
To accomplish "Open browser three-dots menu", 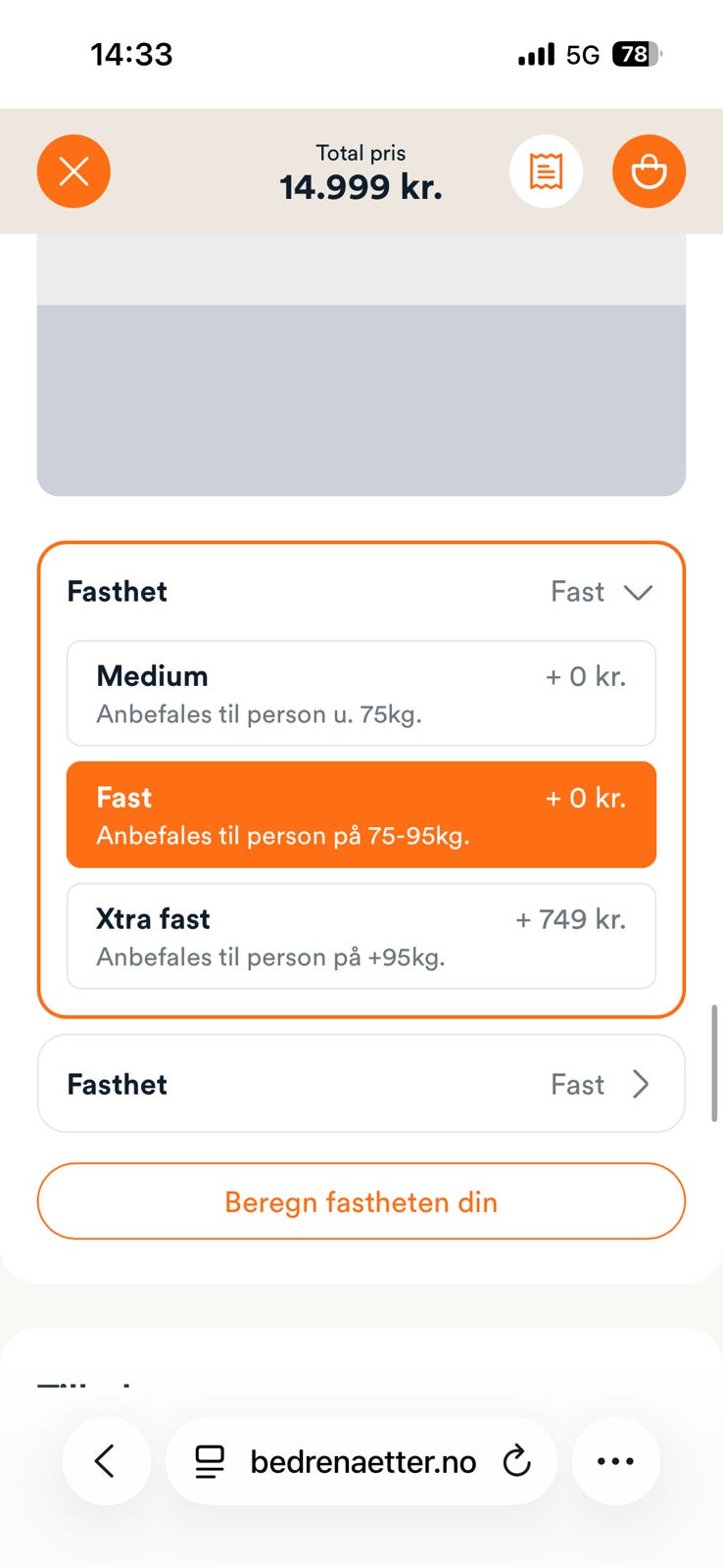I will pyautogui.click(x=615, y=1461).
